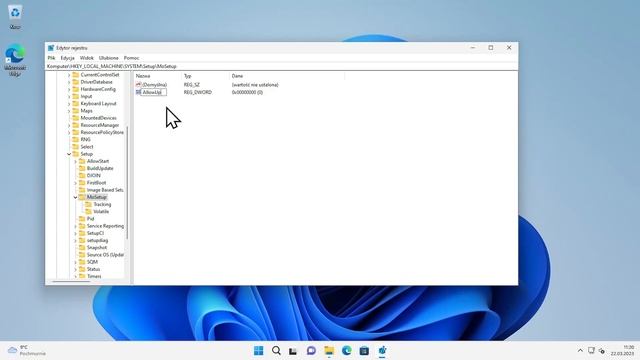Expand the SQM key
The width and height of the screenshot is (640, 360).
coord(76,262)
